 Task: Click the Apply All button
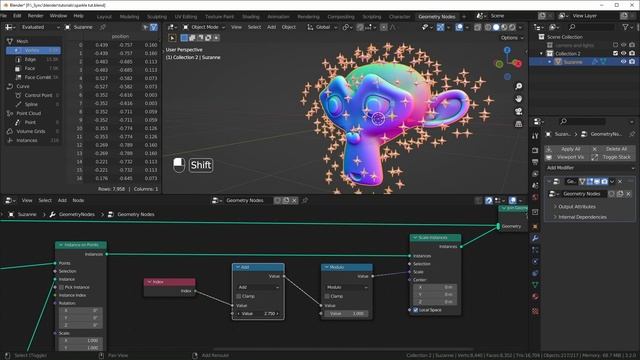point(567,149)
